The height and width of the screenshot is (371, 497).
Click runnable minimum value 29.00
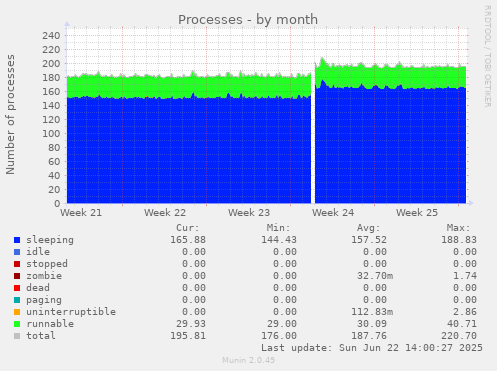(282, 324)
